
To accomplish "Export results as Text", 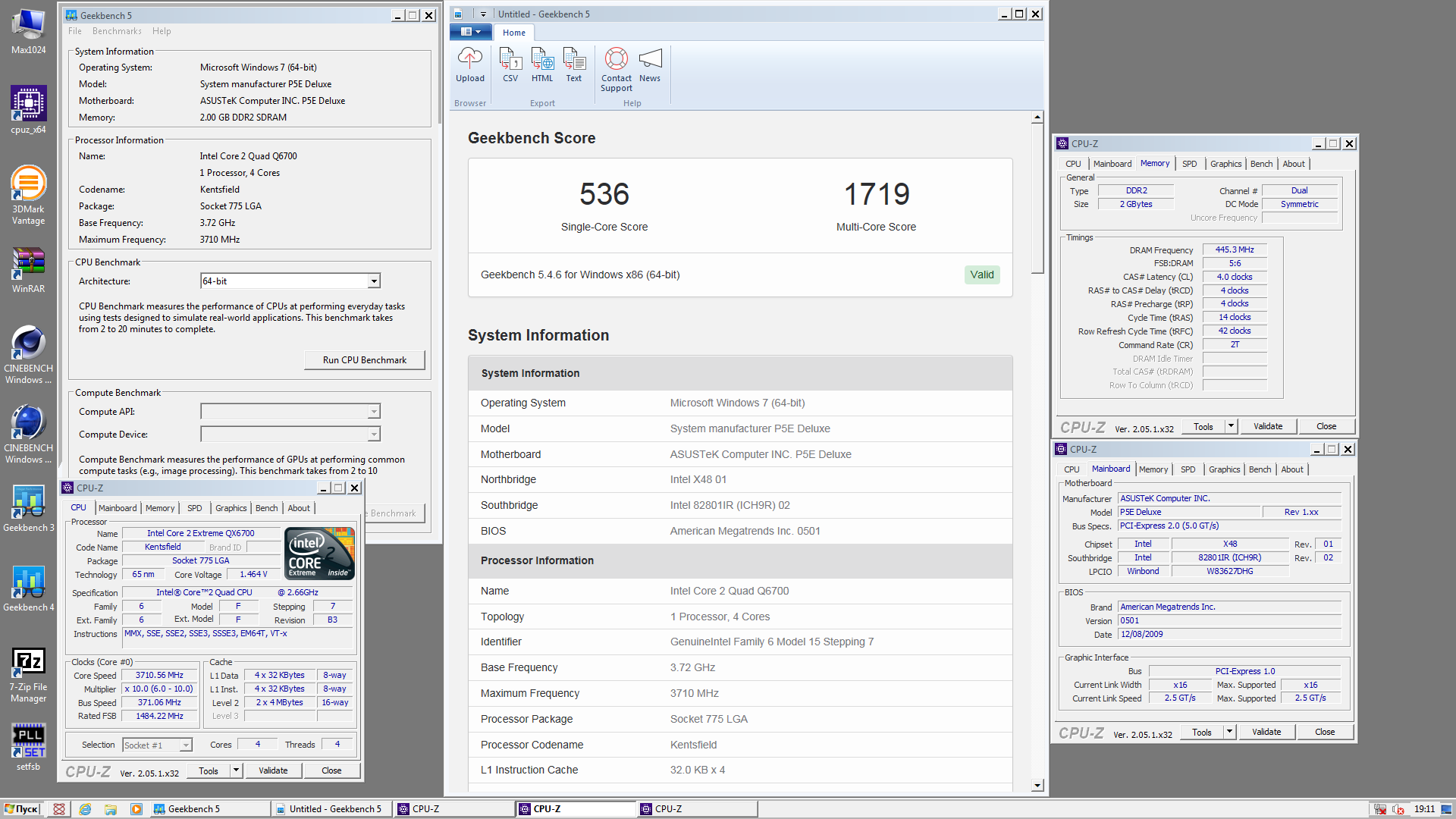I will tap(574, 65).
